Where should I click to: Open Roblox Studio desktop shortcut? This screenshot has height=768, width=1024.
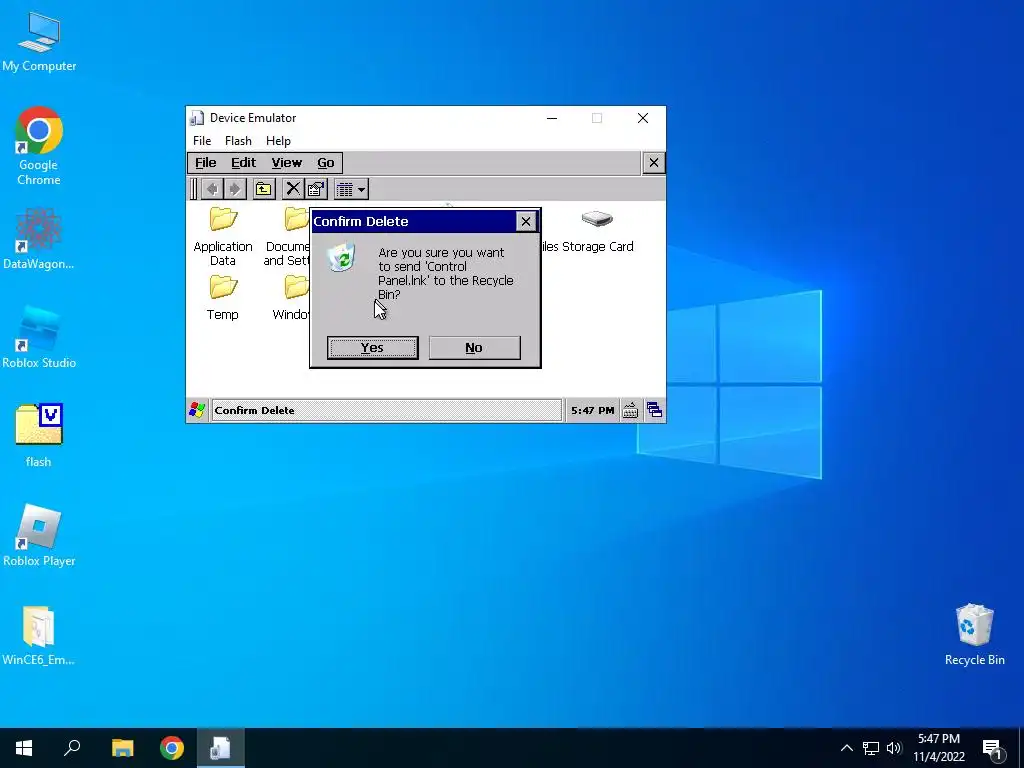point(39,338)
